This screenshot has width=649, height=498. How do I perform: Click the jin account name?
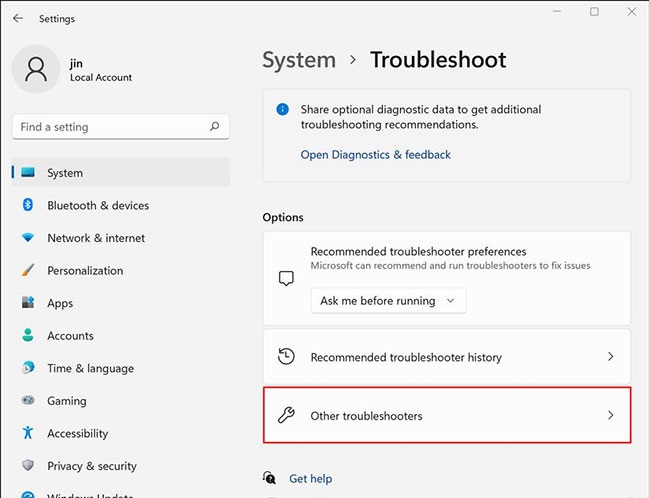76,63
